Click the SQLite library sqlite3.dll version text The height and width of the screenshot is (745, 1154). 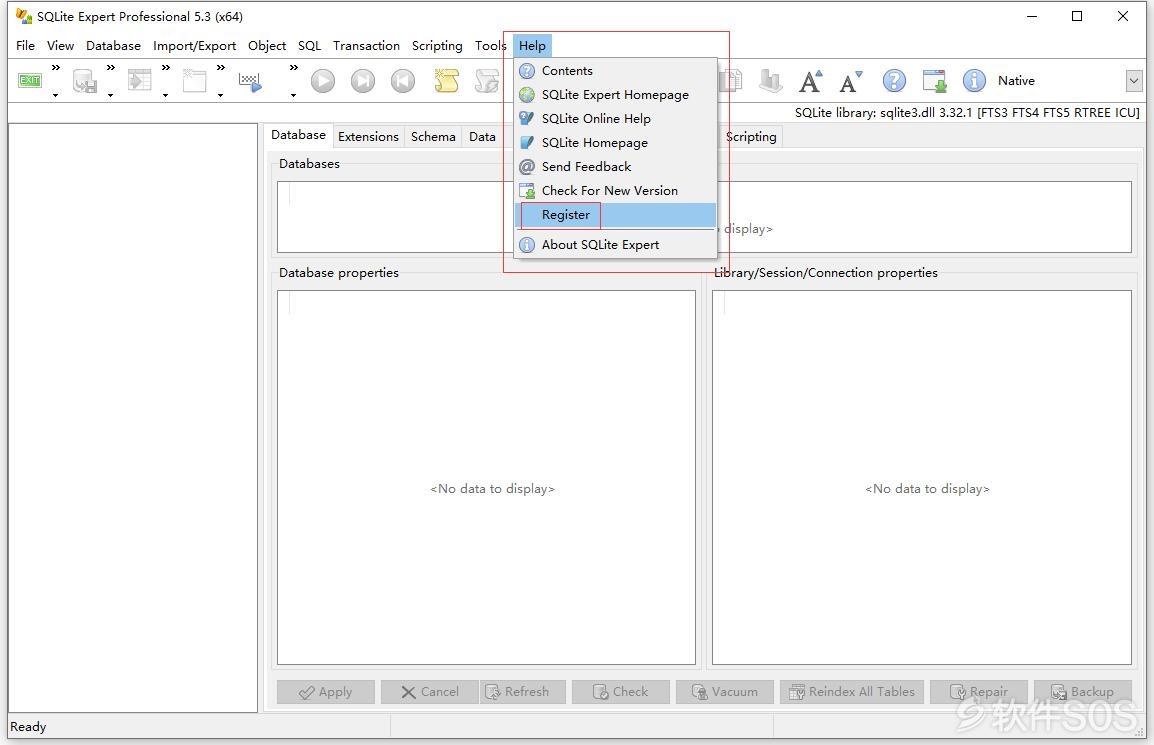(967, 113)
